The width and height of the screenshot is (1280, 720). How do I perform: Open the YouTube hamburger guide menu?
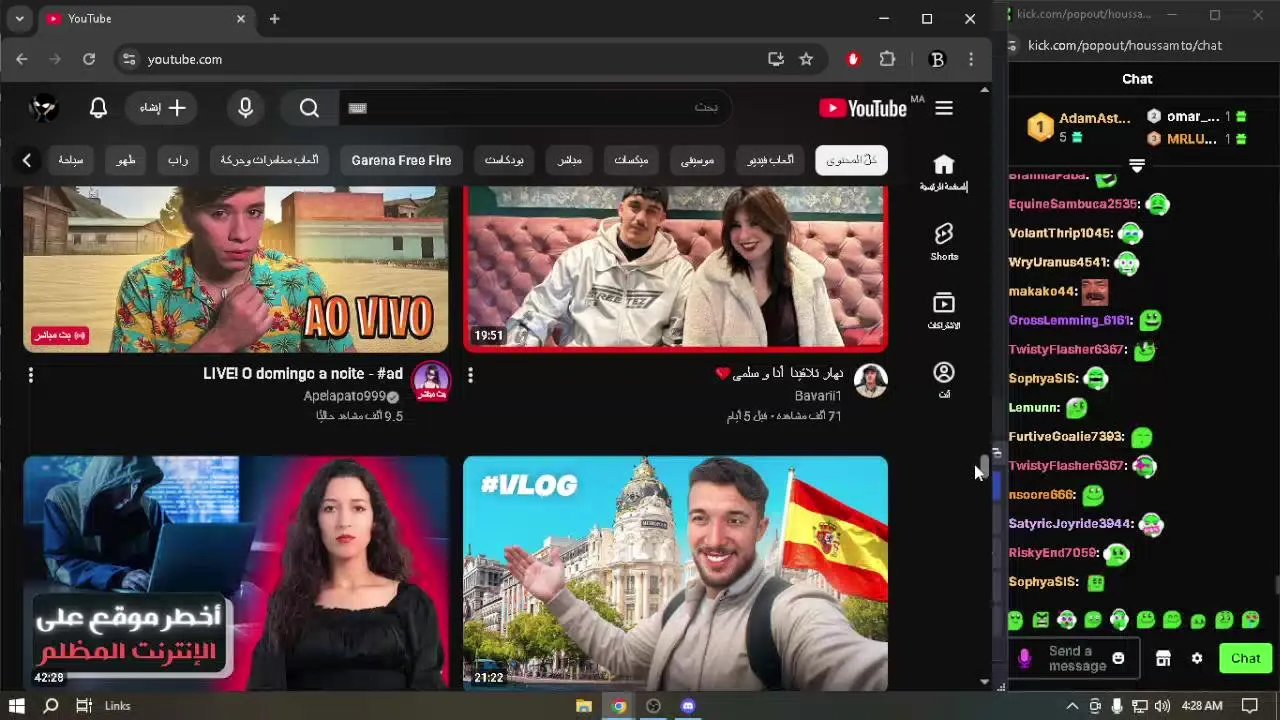944,108
